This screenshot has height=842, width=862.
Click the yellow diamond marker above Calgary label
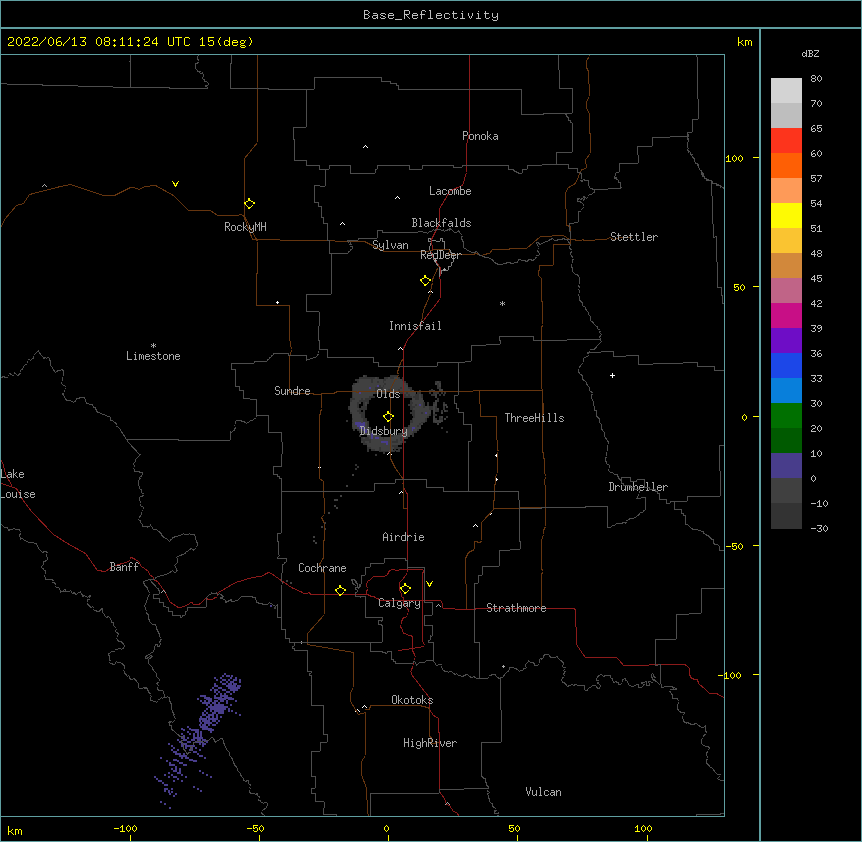click(405, 589)
